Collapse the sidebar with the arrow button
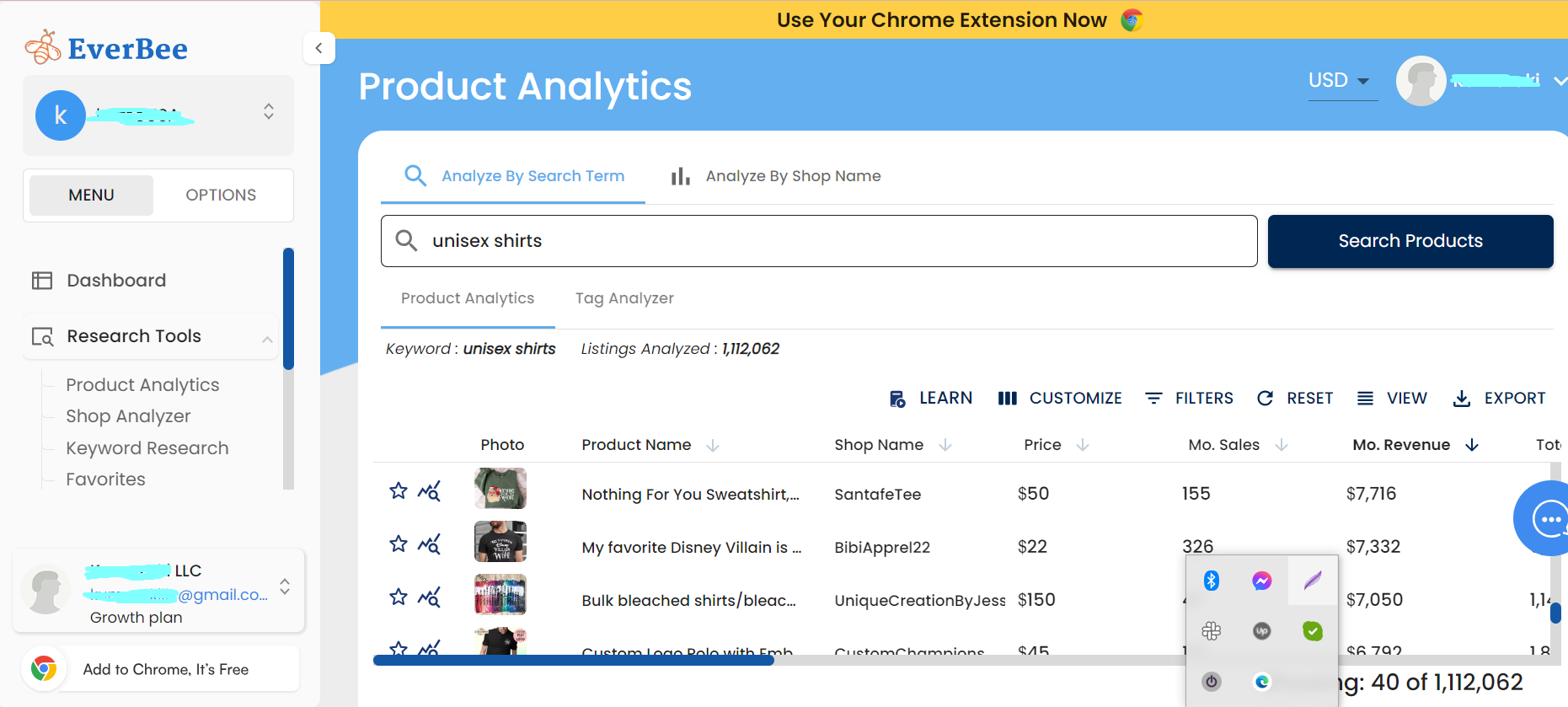This screenshot has width=1568, height=707. [x=318, y=48]
